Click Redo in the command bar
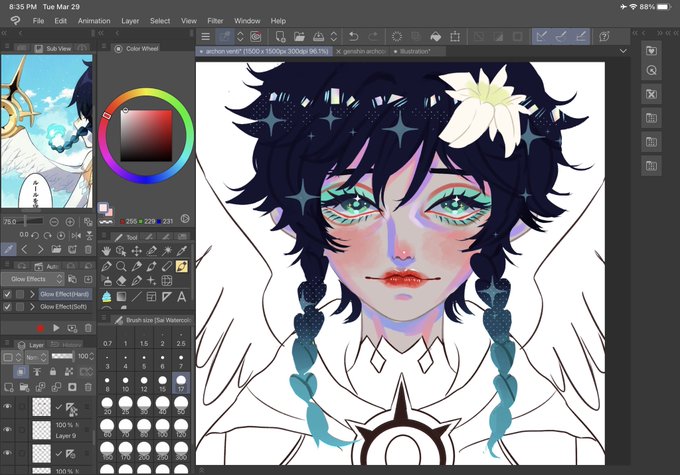Image resolution: width=680 pixels, height=475 pixels. [x=373, y=36]
